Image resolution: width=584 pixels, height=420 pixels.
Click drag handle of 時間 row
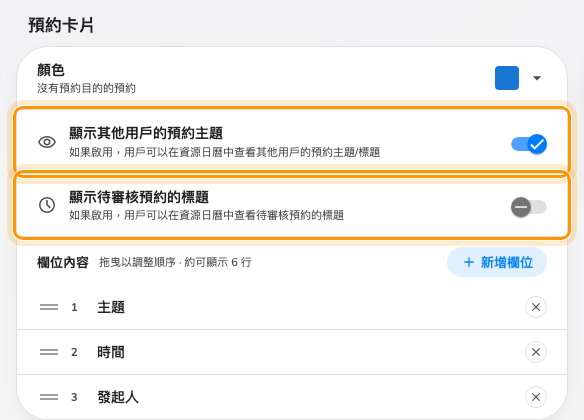[x=49, y=352]
